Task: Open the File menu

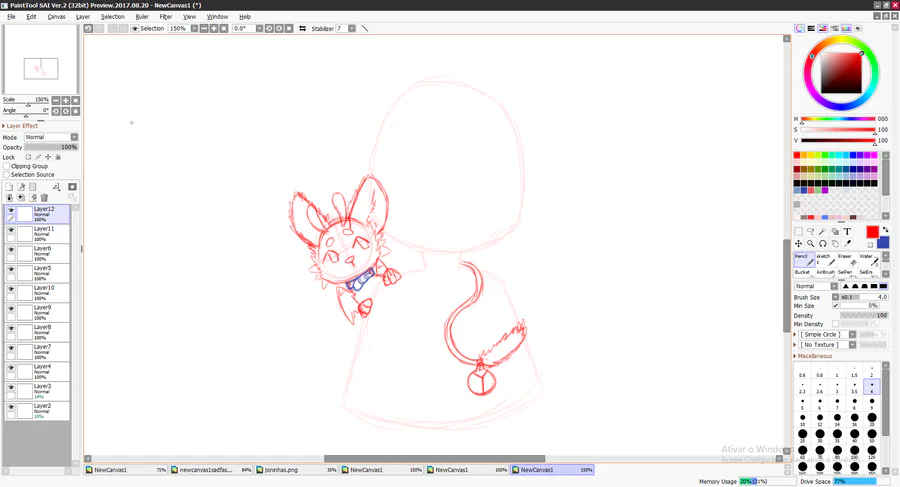Action: point(11,17)
